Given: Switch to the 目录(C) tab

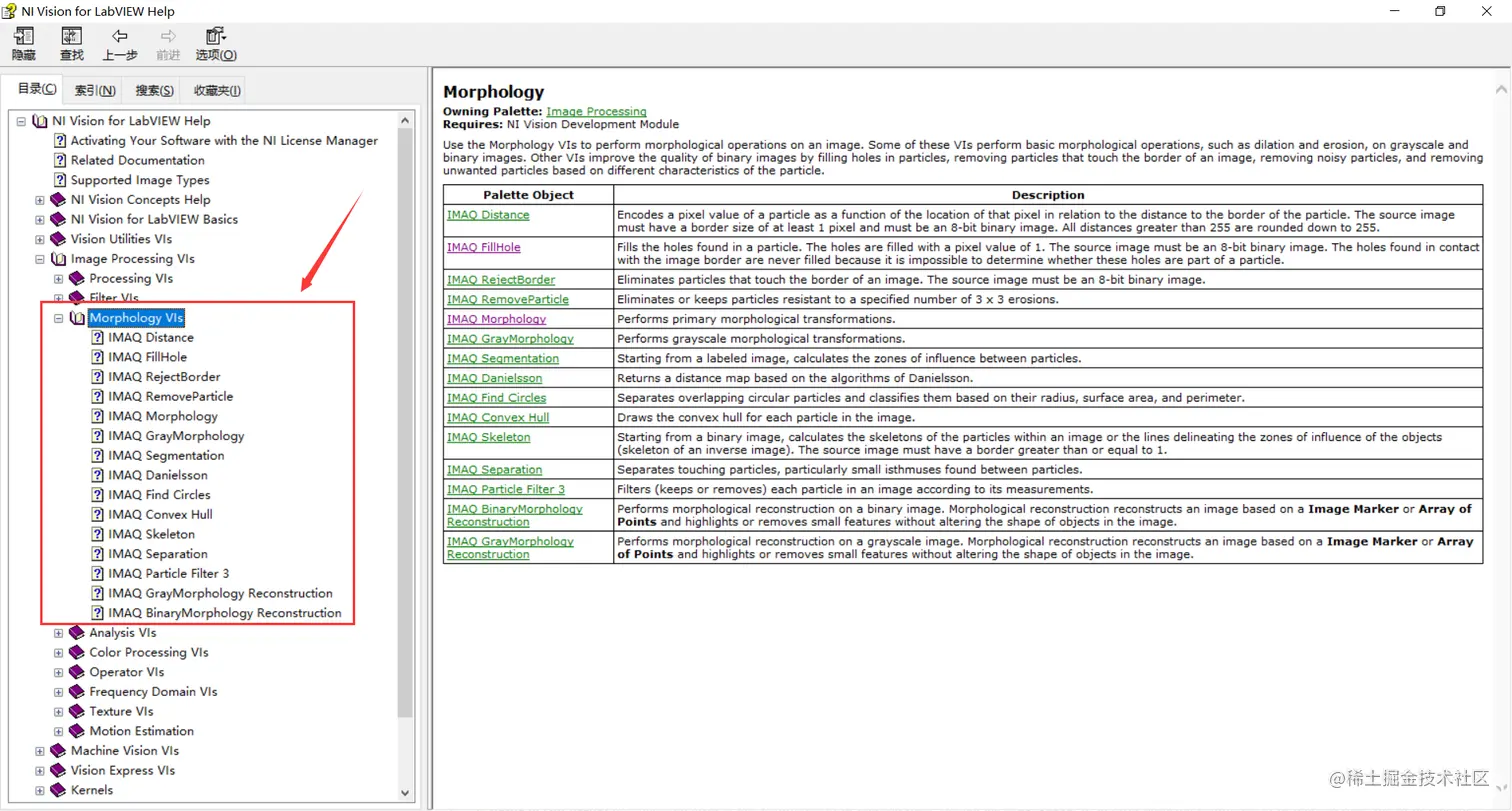Looking at the screenshot, I should click(36, 89).
